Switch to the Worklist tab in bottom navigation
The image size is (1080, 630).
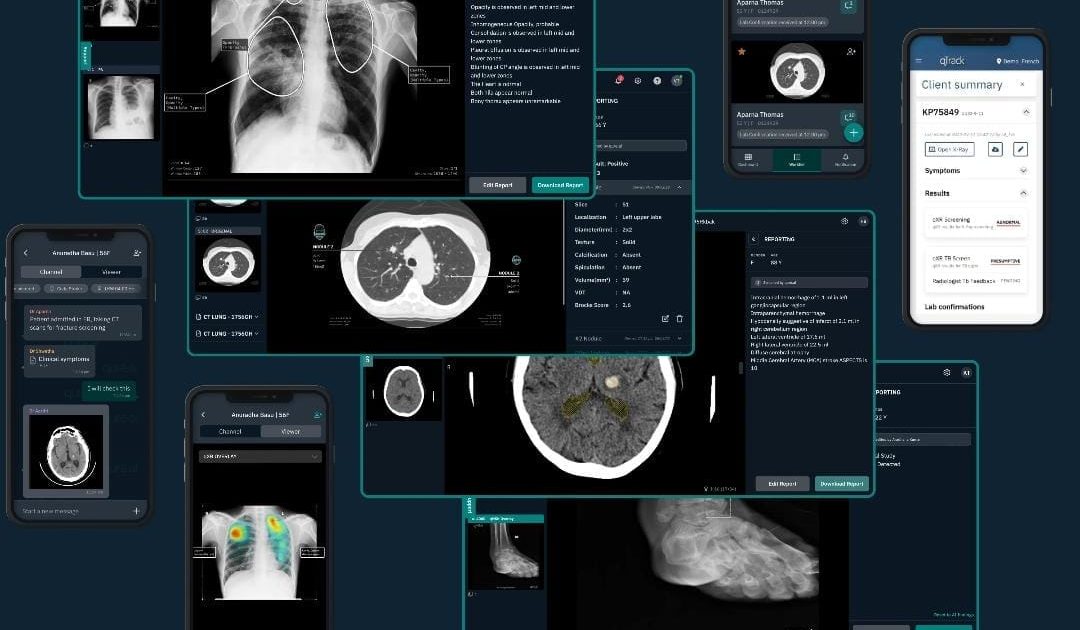pos(797,159)
